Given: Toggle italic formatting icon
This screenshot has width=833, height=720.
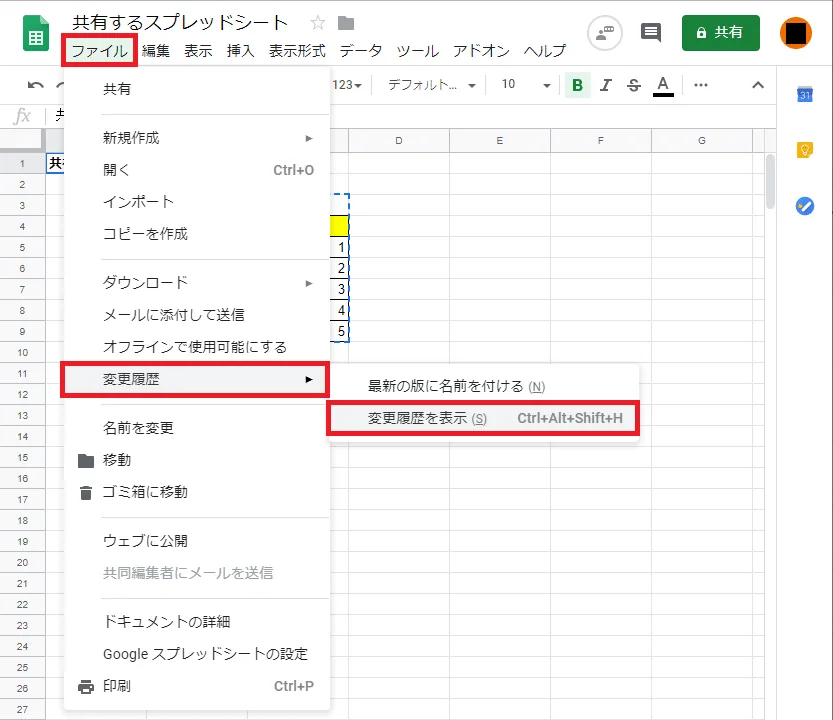Looking at the screenshot, I should (606, 85).
